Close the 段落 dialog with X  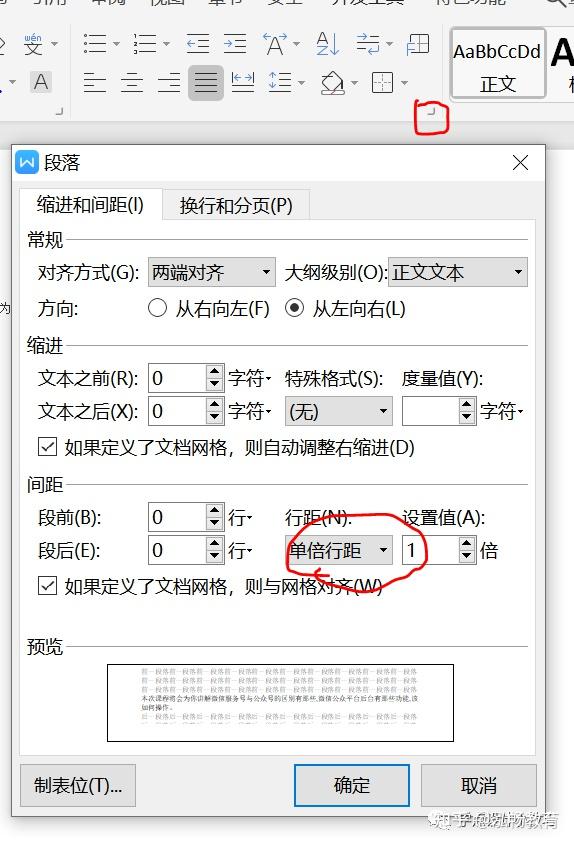click(x=520, y=162)
